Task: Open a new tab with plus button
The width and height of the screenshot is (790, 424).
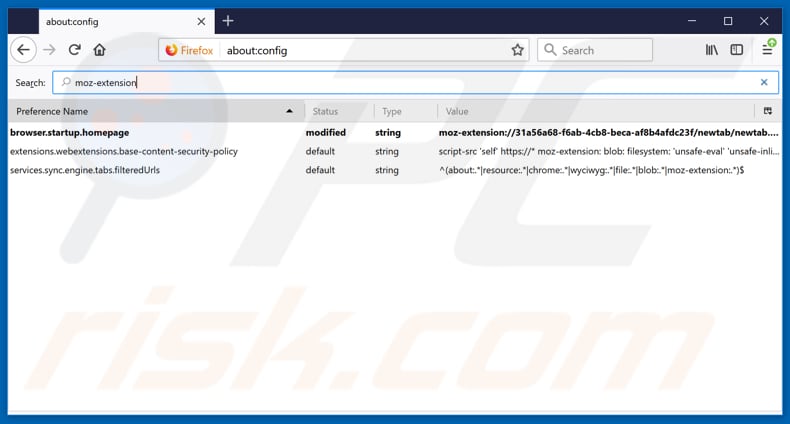Action: (228, 21)
